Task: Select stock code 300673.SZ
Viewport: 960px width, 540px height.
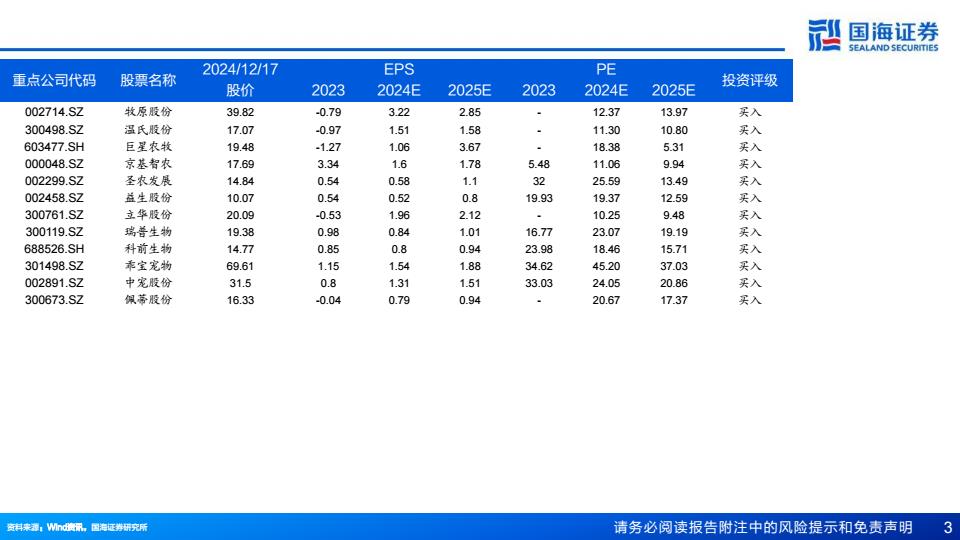Action: [54, 301]
